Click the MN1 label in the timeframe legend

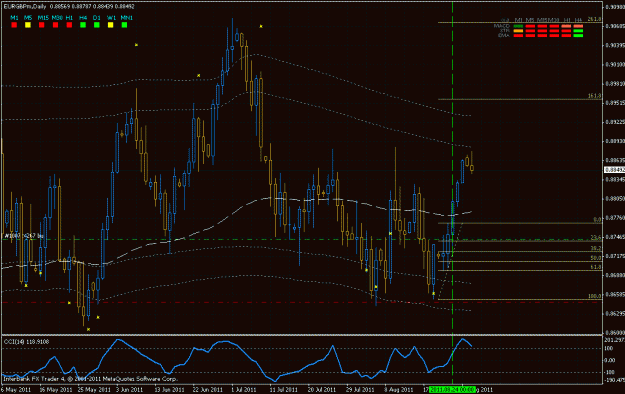pyautogui.click(x=126, y=18)
